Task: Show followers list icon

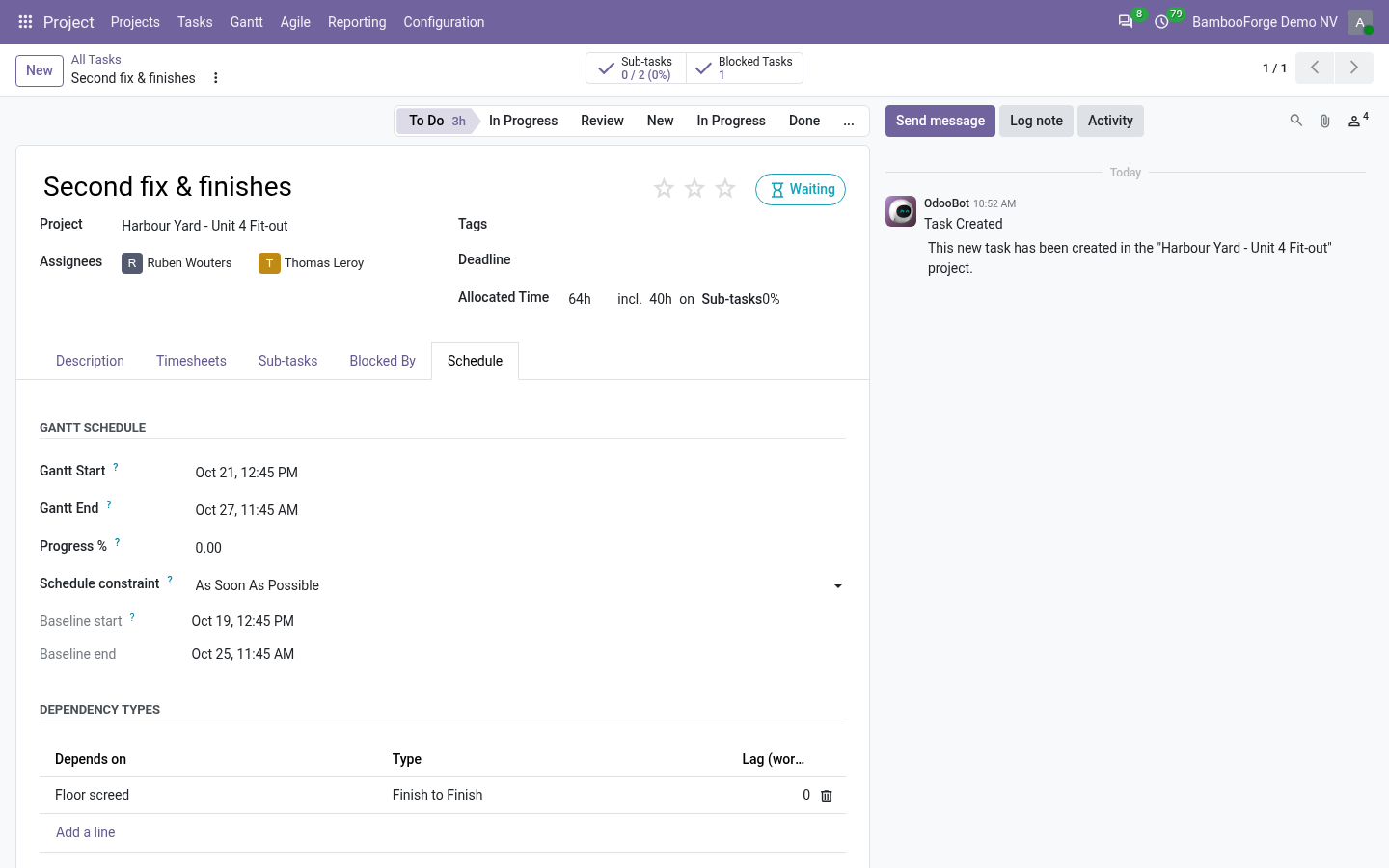Action: (1358, 121)
